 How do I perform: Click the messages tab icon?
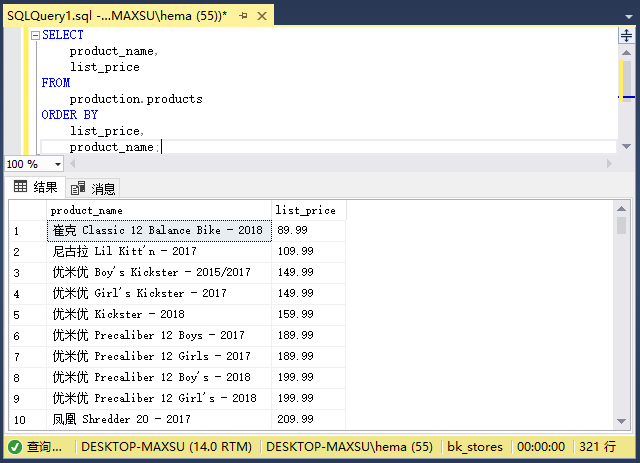coord(78,188)
